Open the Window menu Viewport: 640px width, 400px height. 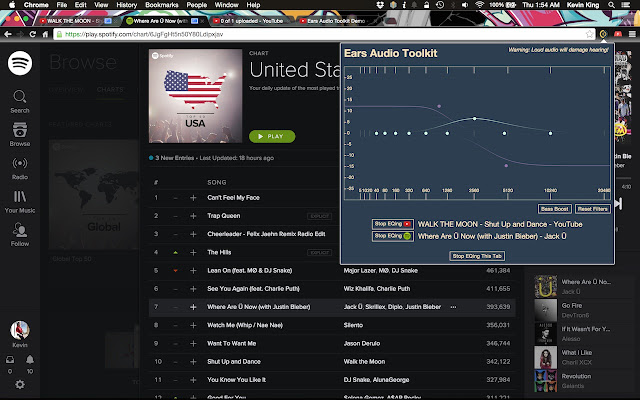coord(227,5)
